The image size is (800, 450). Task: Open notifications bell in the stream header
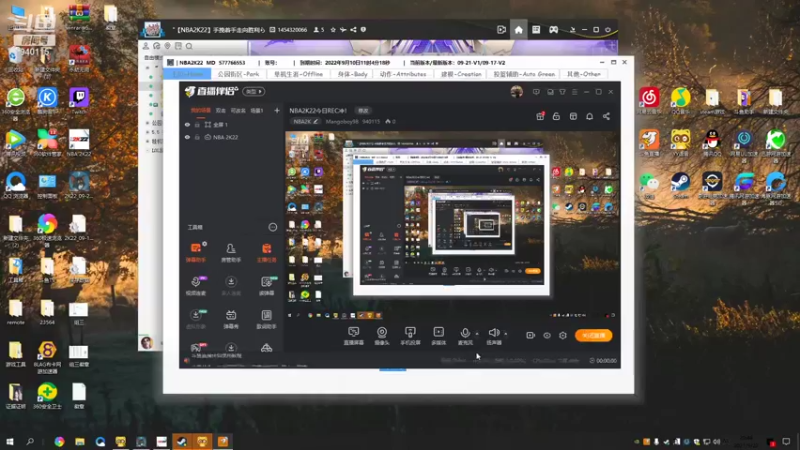[x=589, y=116]
